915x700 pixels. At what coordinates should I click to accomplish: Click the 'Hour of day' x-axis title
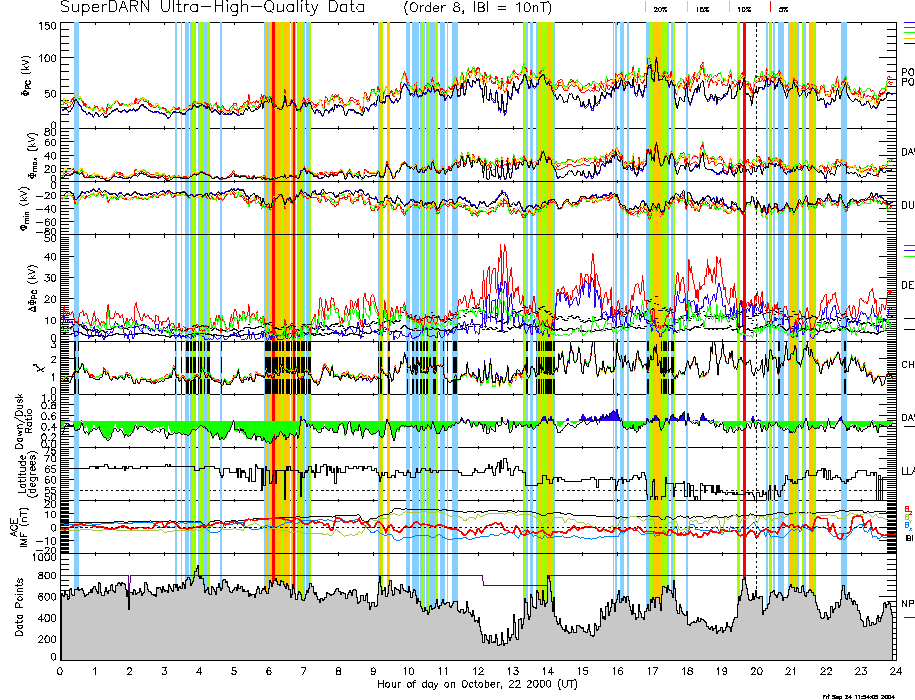point(477,684)
